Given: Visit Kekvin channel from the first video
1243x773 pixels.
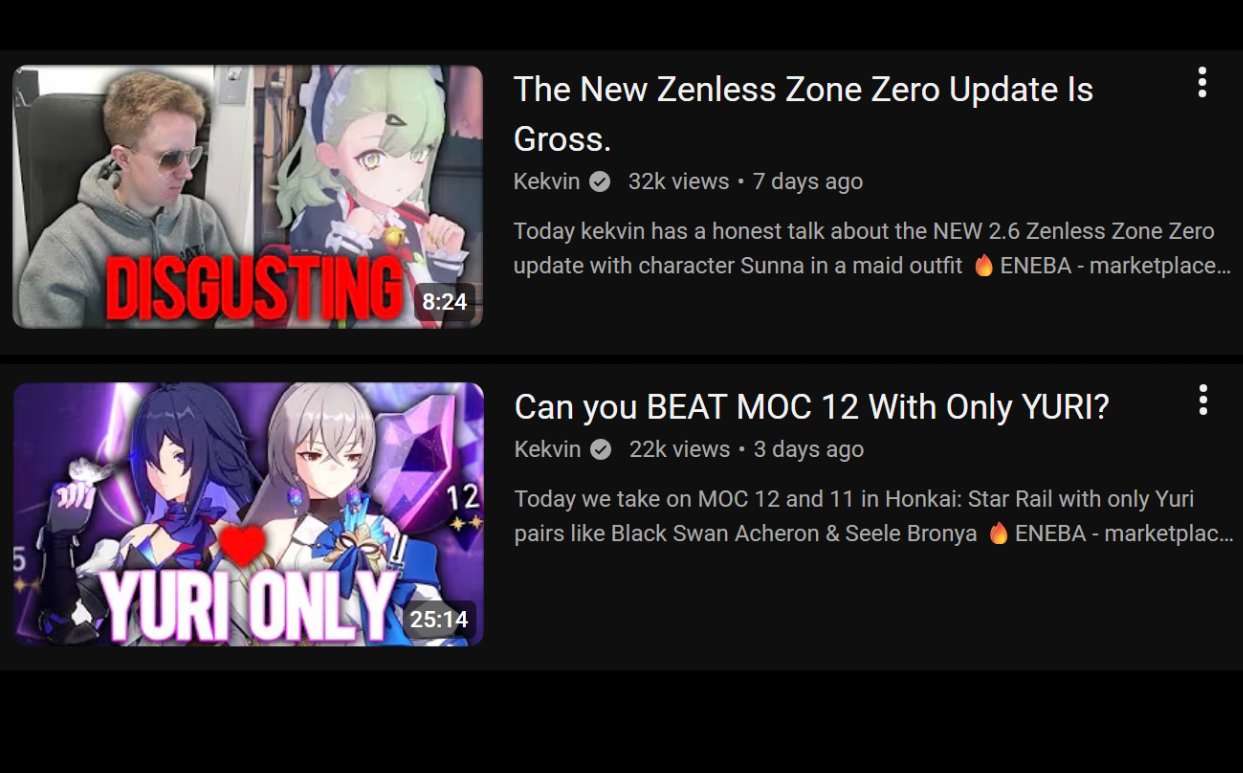Looking at the screenshot, I should click(x=547, y=182).
